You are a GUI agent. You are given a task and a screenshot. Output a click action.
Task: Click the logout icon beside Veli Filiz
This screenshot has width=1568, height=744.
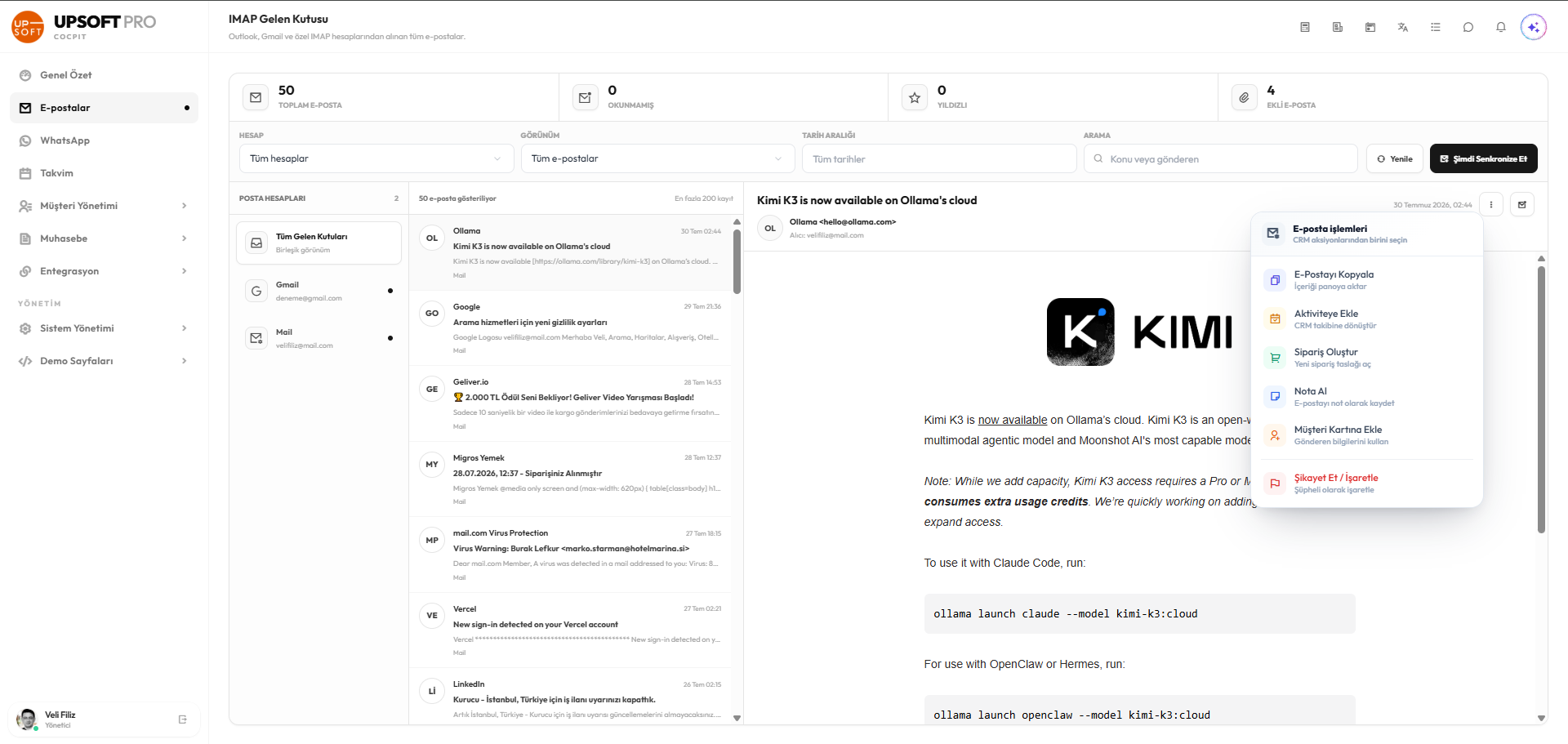(183, 719)
